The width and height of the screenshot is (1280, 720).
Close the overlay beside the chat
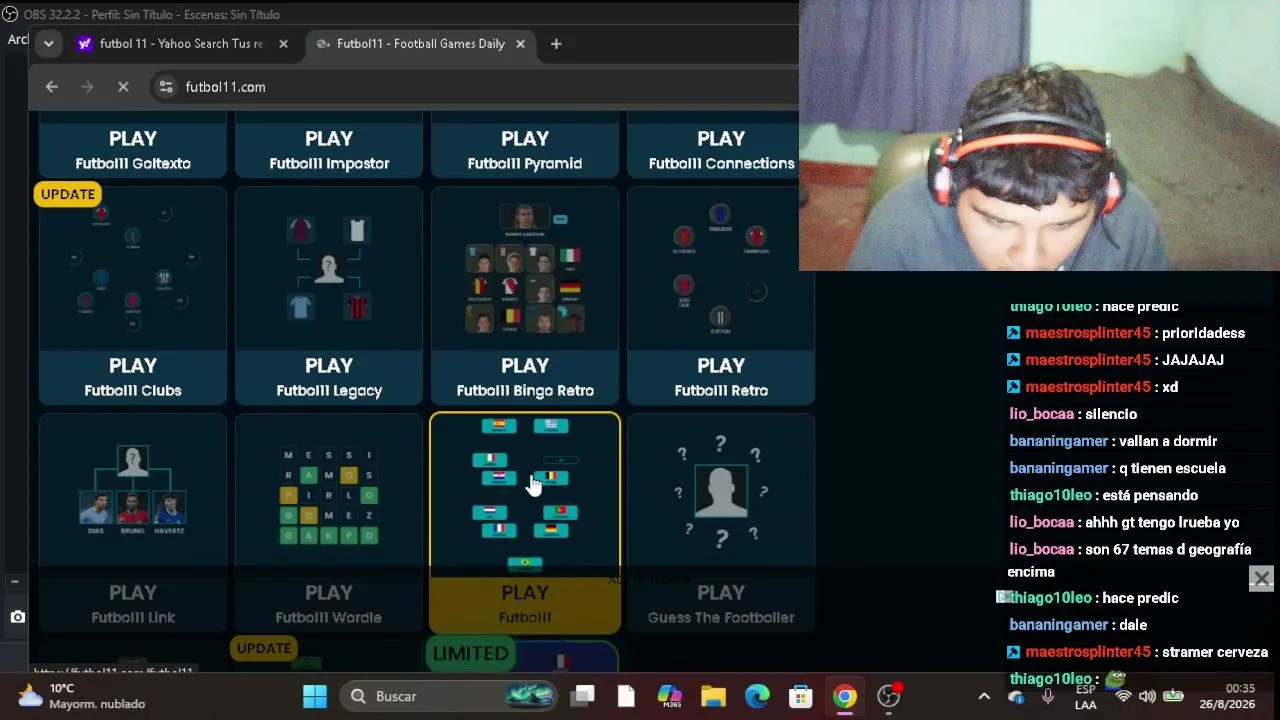[1261, 578]
